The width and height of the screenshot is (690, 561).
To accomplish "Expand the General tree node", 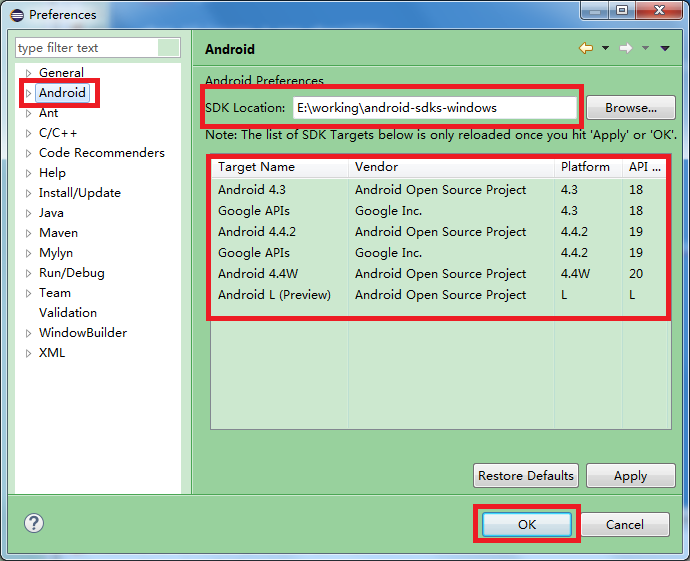I will [x=29, y=73].
